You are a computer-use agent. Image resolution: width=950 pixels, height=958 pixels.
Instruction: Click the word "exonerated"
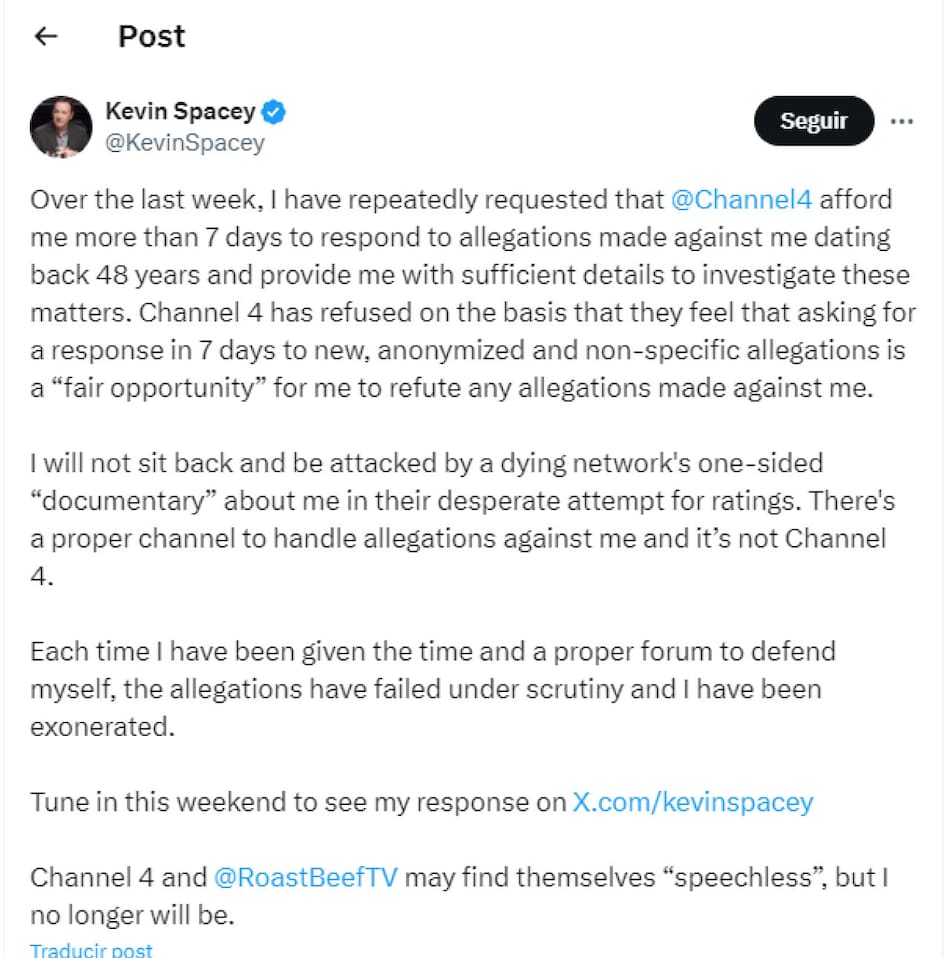[101, 727]
